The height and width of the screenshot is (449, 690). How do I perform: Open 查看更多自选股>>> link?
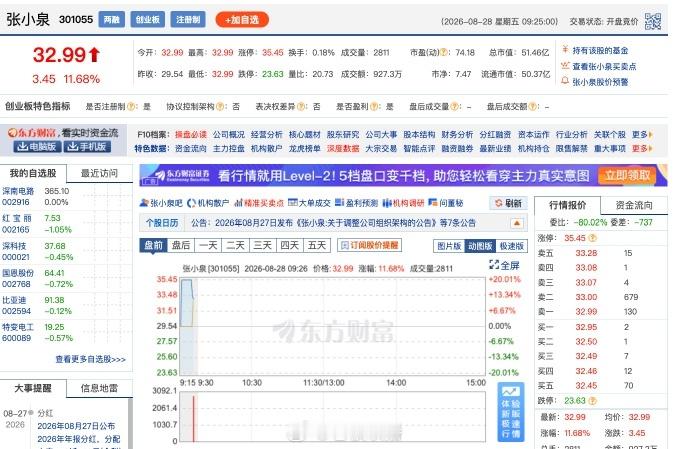coord(91,359)
